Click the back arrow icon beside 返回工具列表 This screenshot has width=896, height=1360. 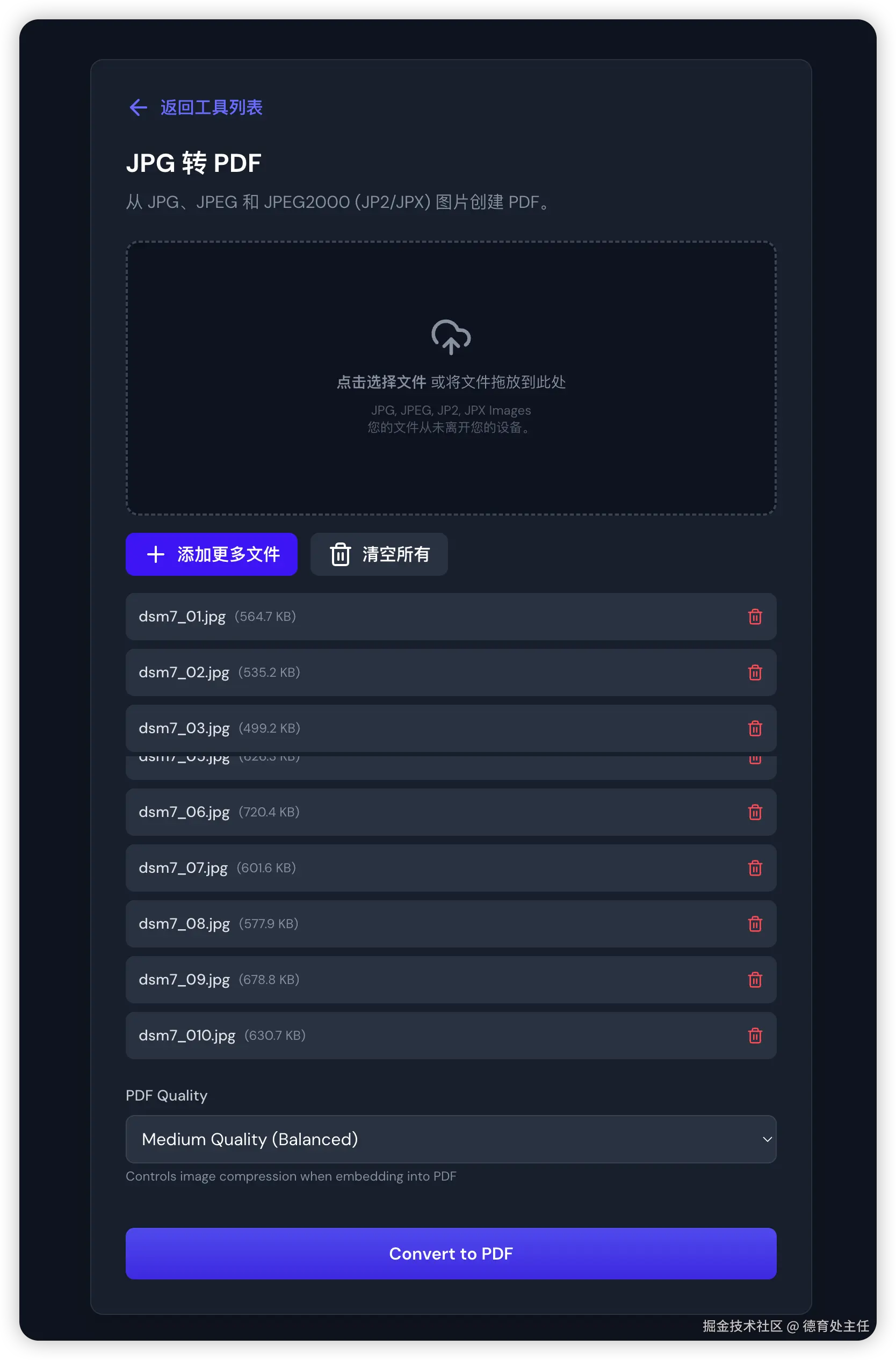coord(138,107)
